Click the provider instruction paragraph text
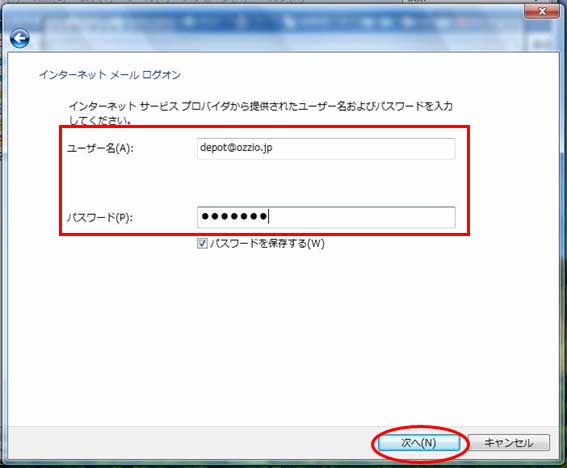Image resolution: width=567 pixels, height=468 pixels. tap(260, 112)
